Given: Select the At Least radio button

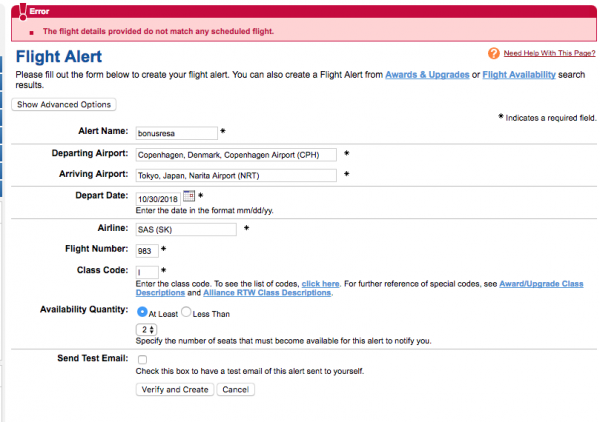Looking at the screenshot, I should pyautogui.click(x=141, y=312).
